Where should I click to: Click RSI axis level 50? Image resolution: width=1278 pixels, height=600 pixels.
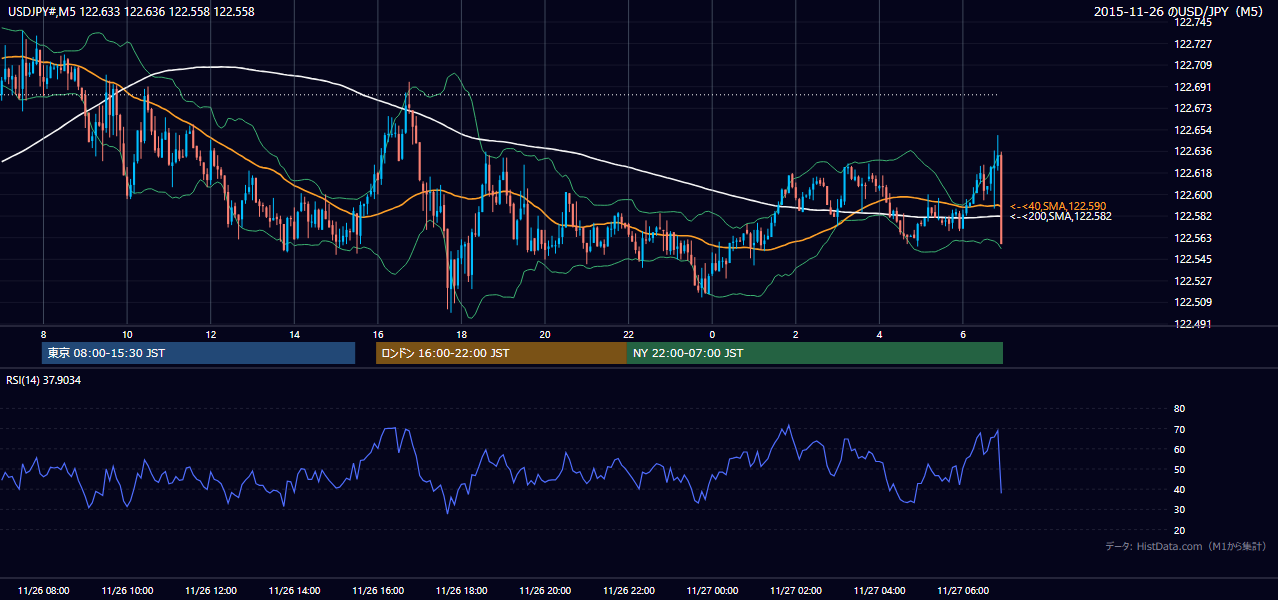(x=1179, y=469)
